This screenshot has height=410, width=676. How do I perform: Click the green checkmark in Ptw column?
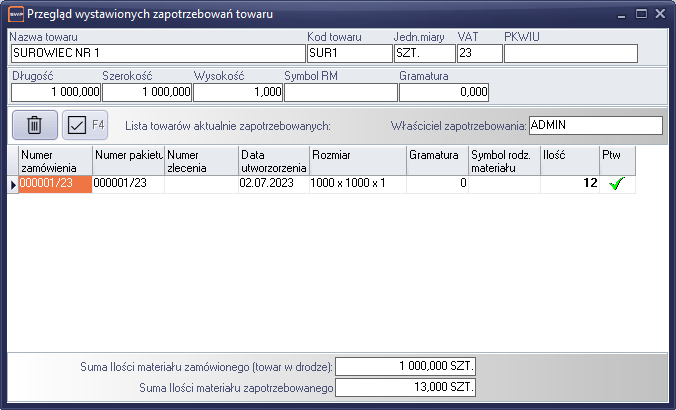tap(615, 184)
